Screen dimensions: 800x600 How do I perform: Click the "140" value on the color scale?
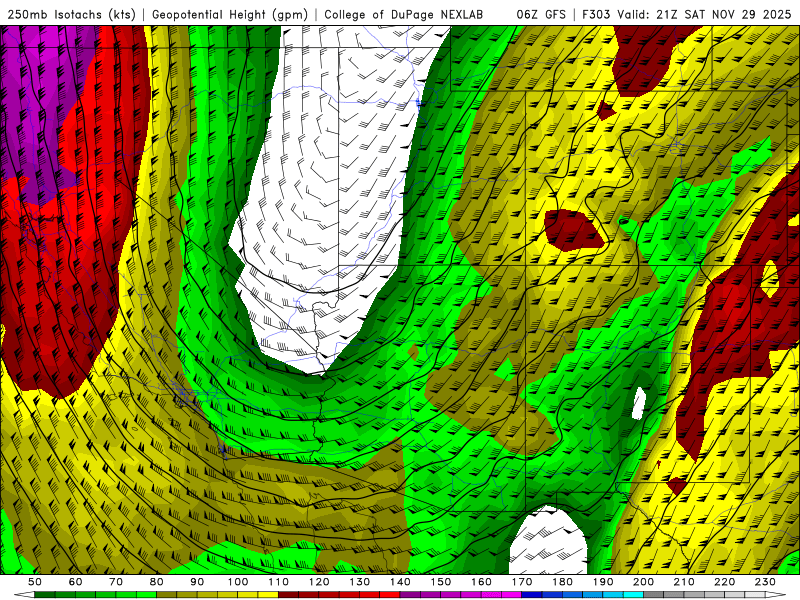pos(400,582)
